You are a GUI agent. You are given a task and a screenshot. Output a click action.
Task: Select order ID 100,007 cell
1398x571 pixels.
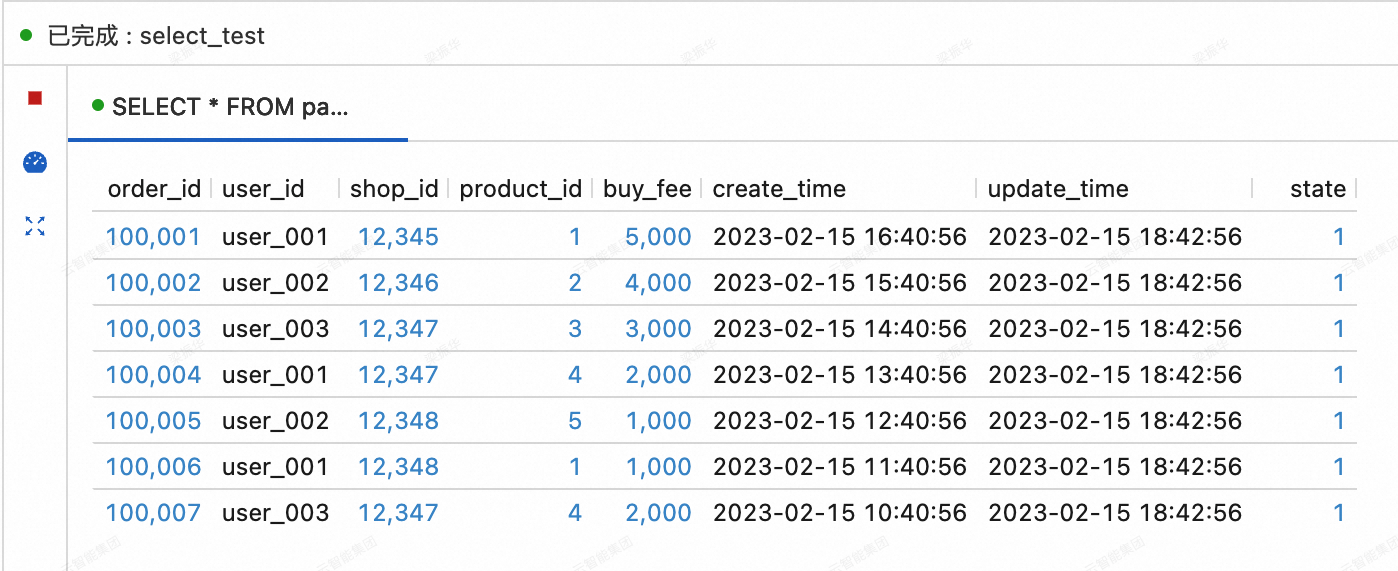153,513
